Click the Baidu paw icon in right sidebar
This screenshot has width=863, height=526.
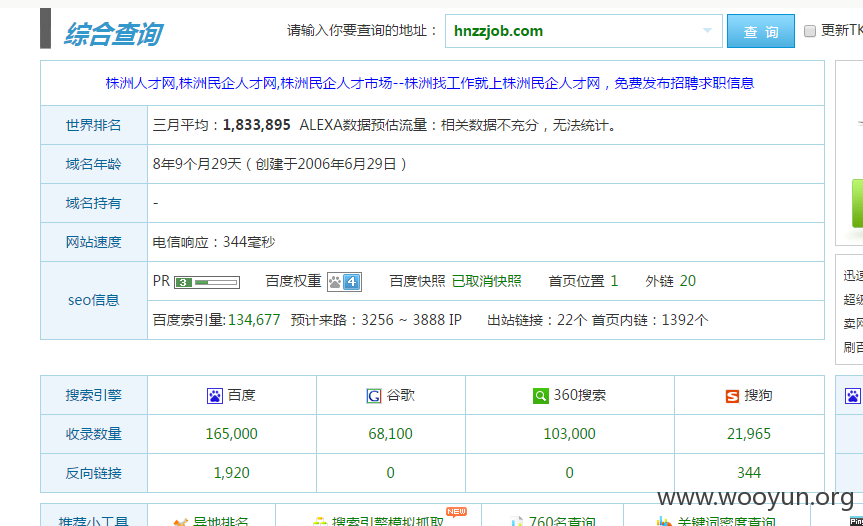[x=853, y=396]
